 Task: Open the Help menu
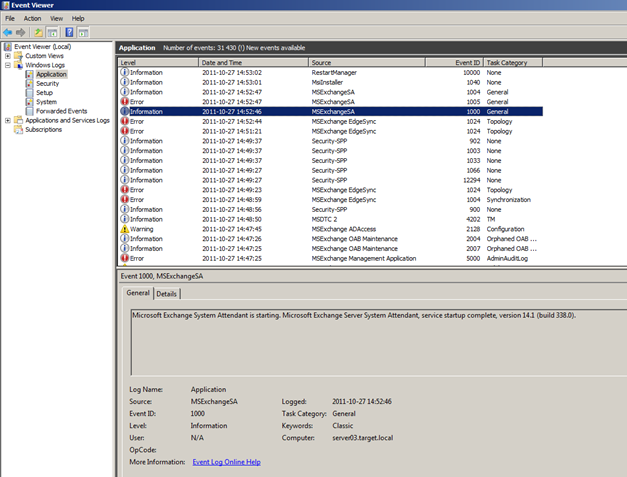click(78, 18)
